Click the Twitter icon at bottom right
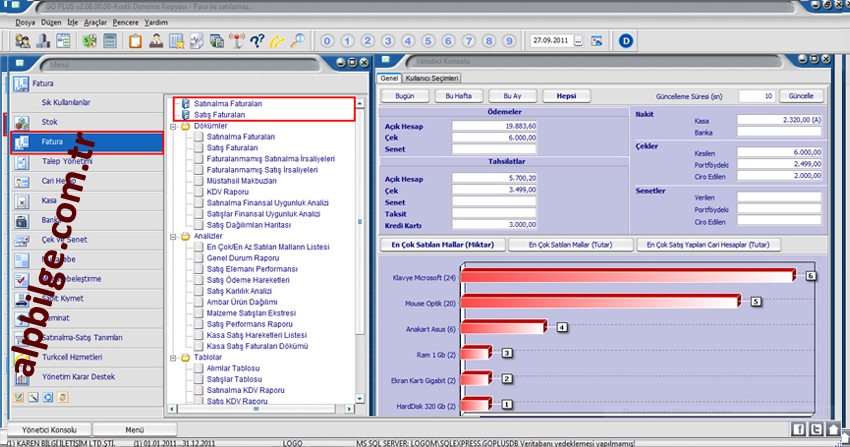The height and width of the screenshot is (447, 850). point(816,429)
